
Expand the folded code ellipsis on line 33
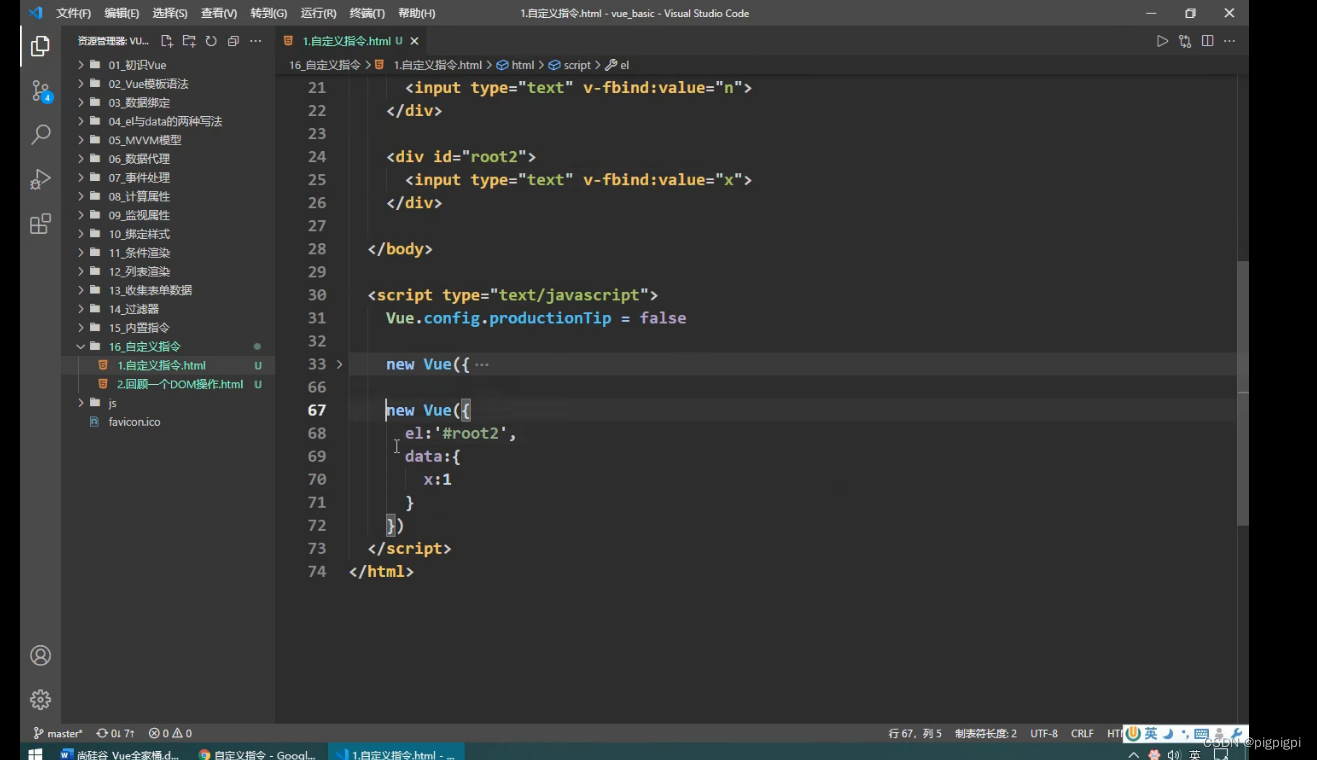[482, 365]
